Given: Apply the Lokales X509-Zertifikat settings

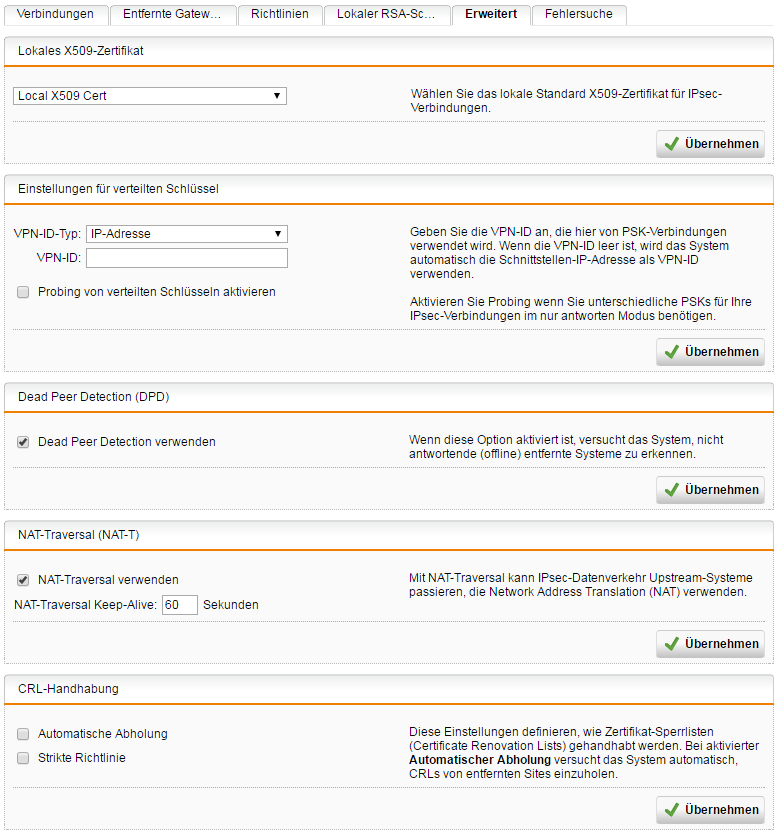Looking at the screenshot, I should click(710, 144).
